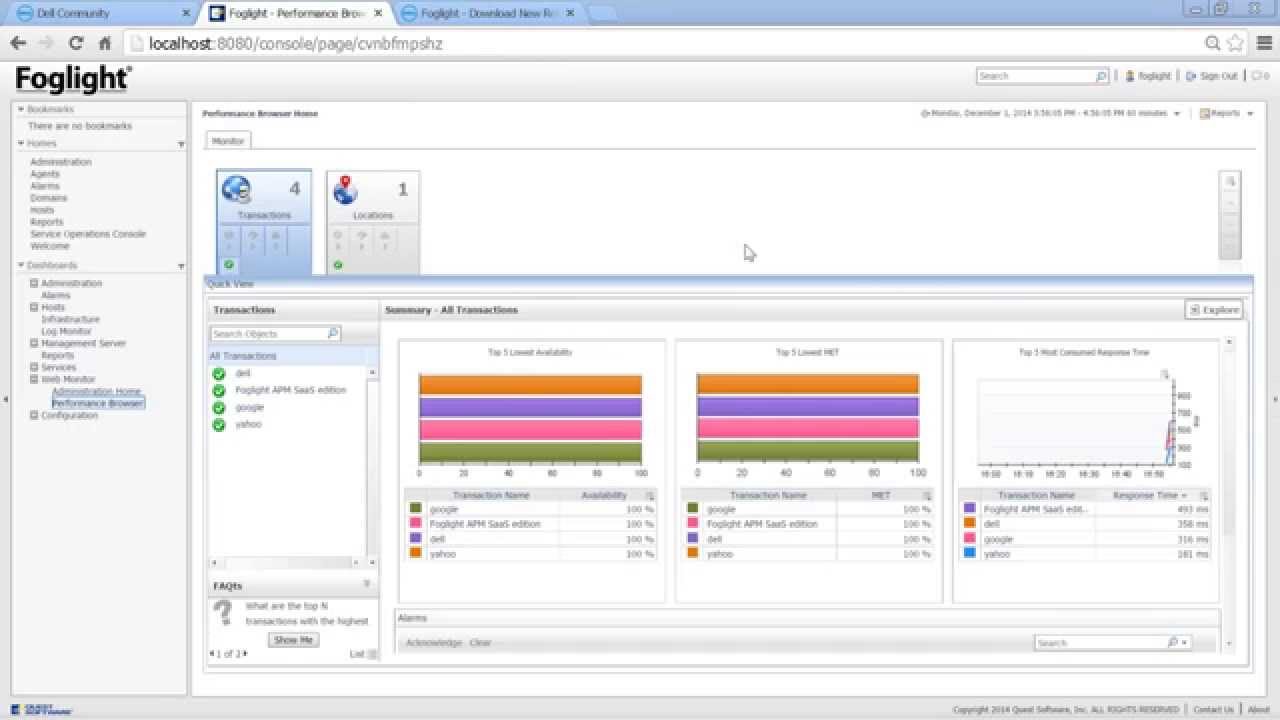
Task: Click the purple Foglight APM swatch in Response Time table
Action: [969, 509]
